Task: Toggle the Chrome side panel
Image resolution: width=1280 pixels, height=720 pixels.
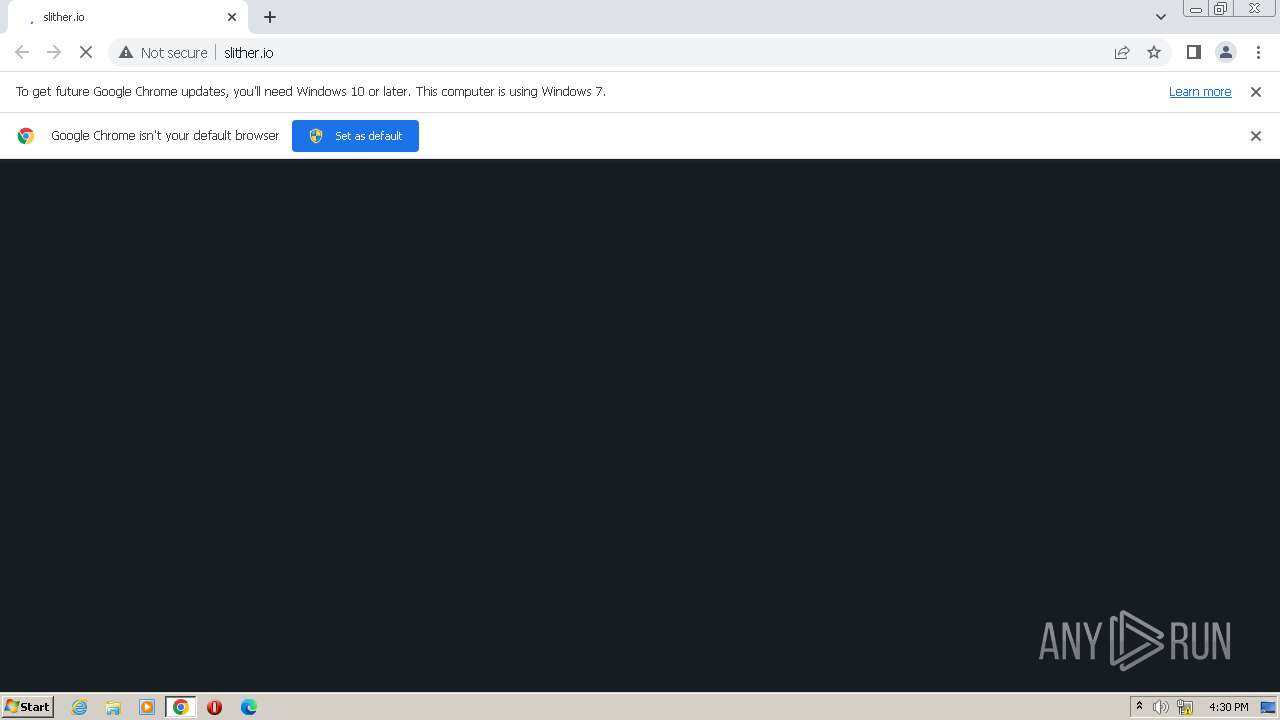Action: (1193, 52)
